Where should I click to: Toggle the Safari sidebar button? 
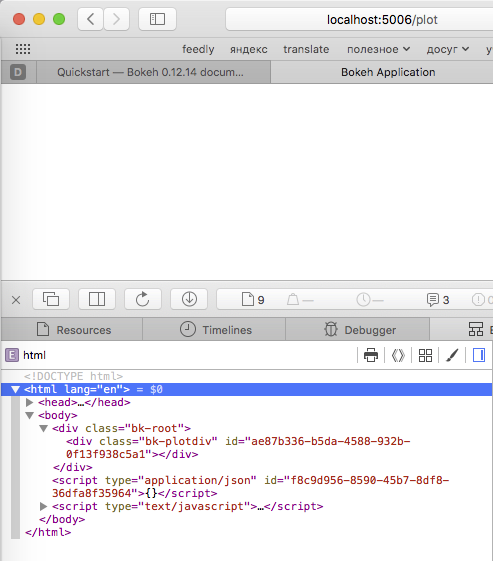point(157,19)
